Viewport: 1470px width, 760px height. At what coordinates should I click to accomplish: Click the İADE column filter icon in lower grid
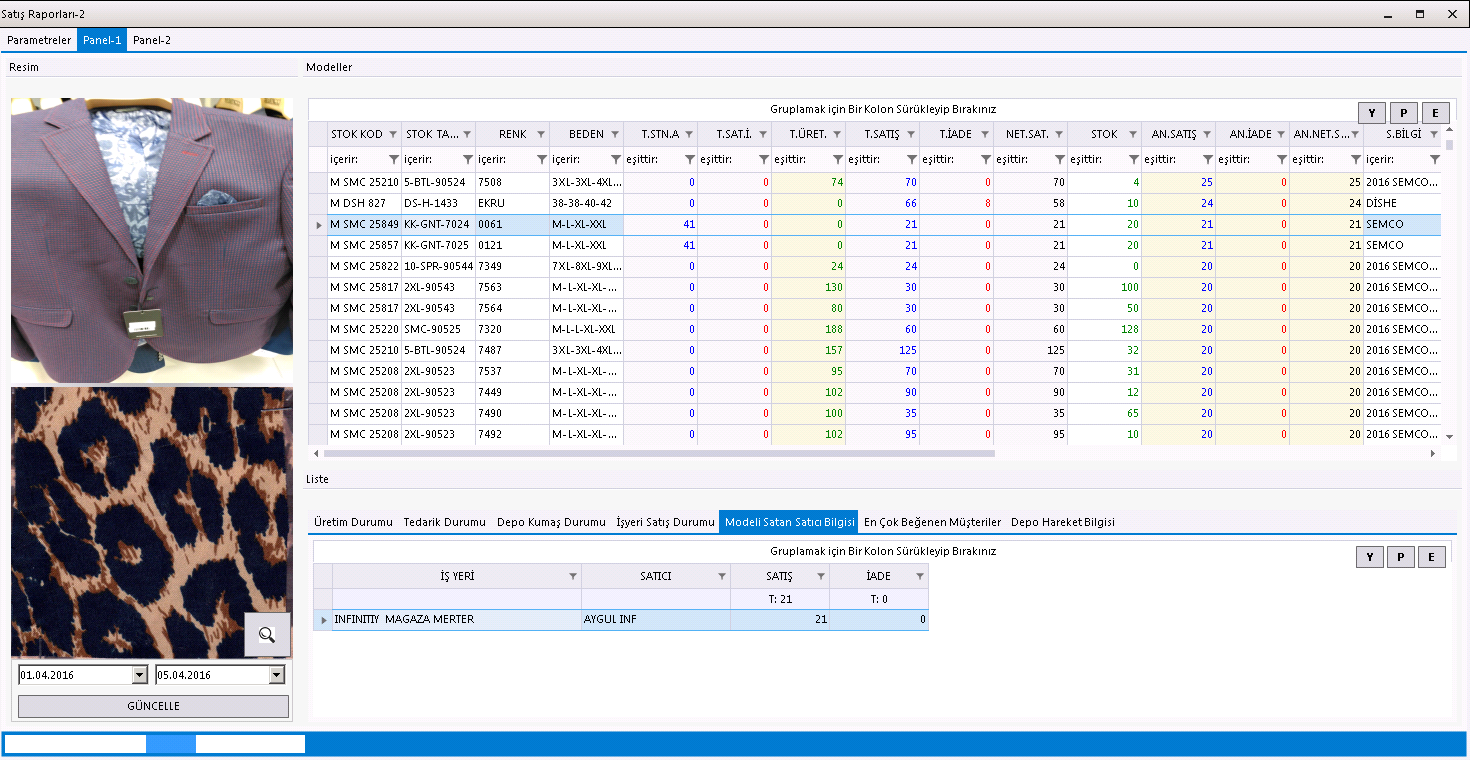920,576
